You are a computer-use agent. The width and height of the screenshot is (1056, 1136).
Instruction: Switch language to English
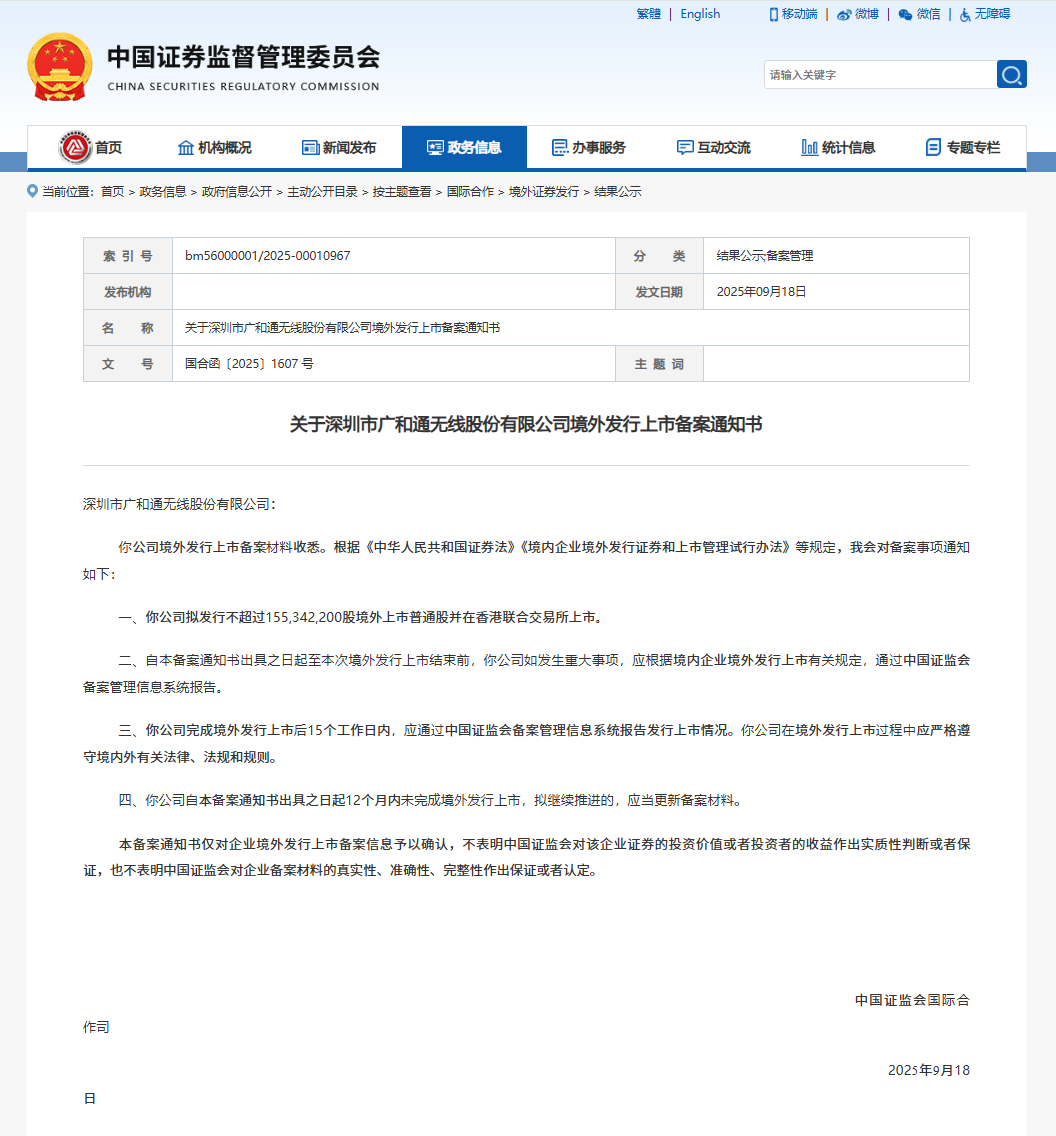point(700,14)
